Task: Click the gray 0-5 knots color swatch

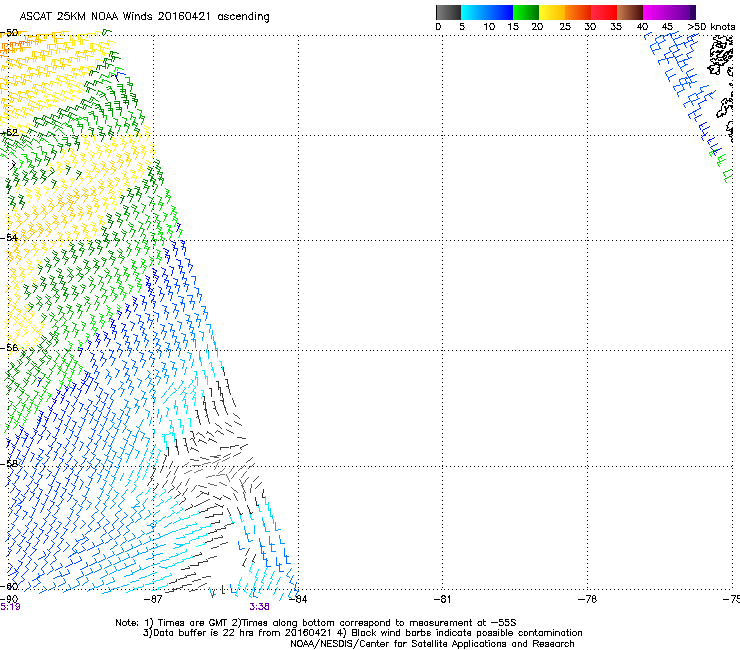Action: (448, 12)
